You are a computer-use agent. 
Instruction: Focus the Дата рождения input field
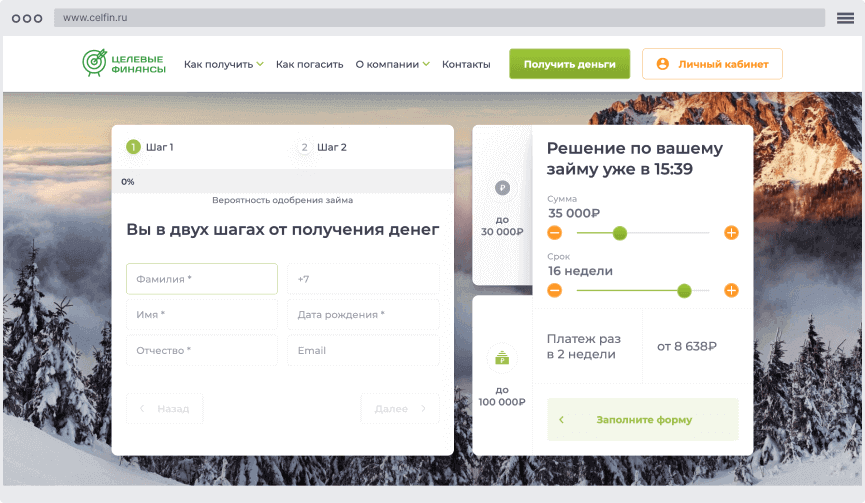click(x=363, y=314)
